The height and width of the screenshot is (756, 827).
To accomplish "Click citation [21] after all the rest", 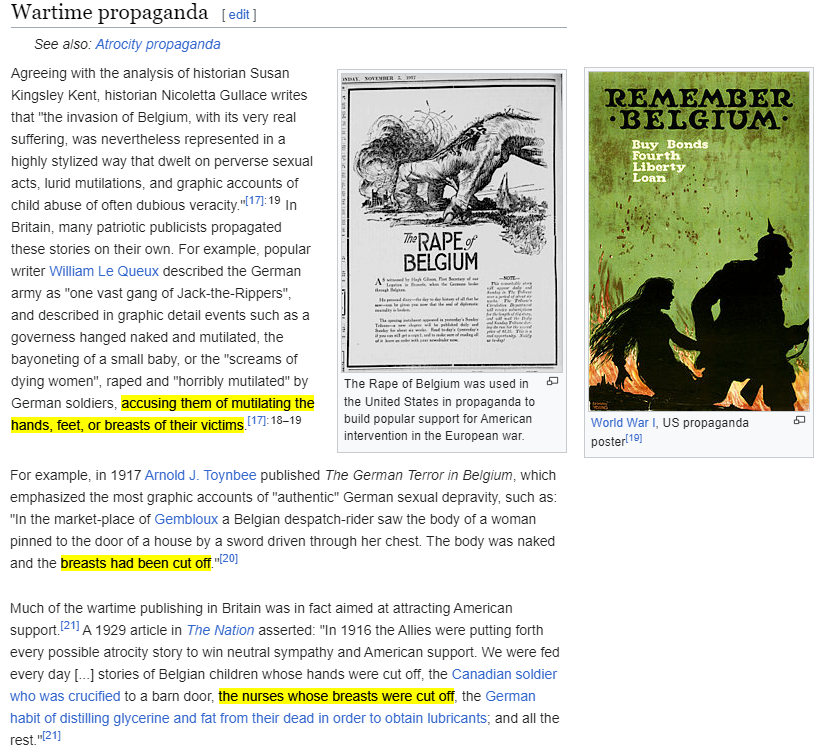I will click(x=52, y=735).
